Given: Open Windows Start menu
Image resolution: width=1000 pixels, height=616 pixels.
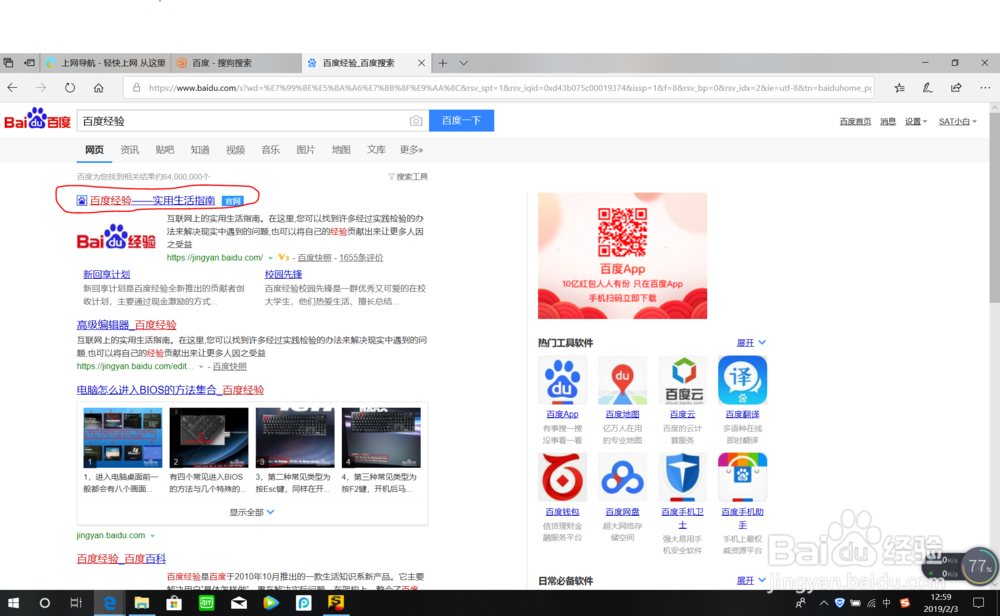Looking at the screenshot, I should 13,603.
